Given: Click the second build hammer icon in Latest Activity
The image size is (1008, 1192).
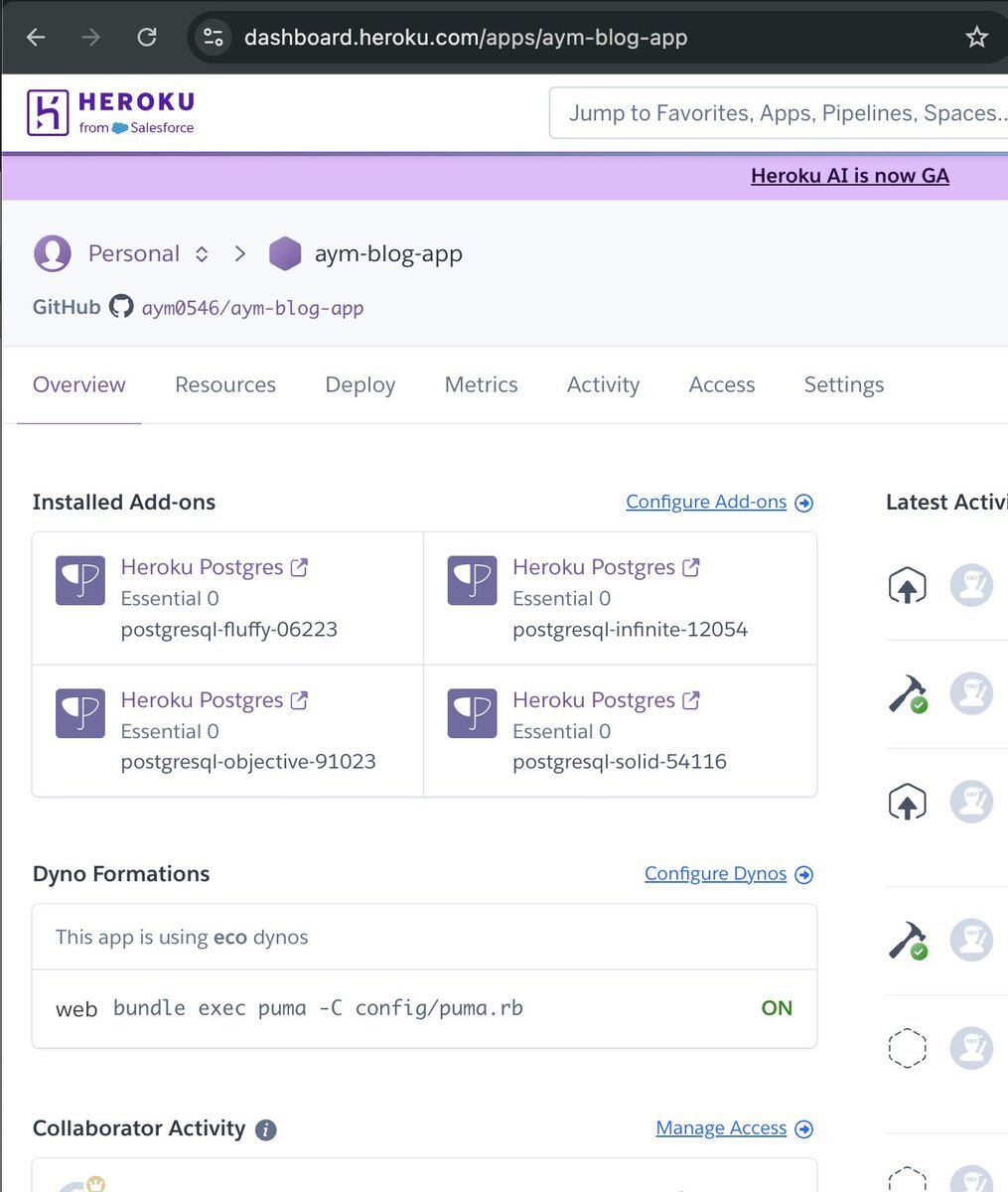Looking at the screenshot, I should (907, 940).
